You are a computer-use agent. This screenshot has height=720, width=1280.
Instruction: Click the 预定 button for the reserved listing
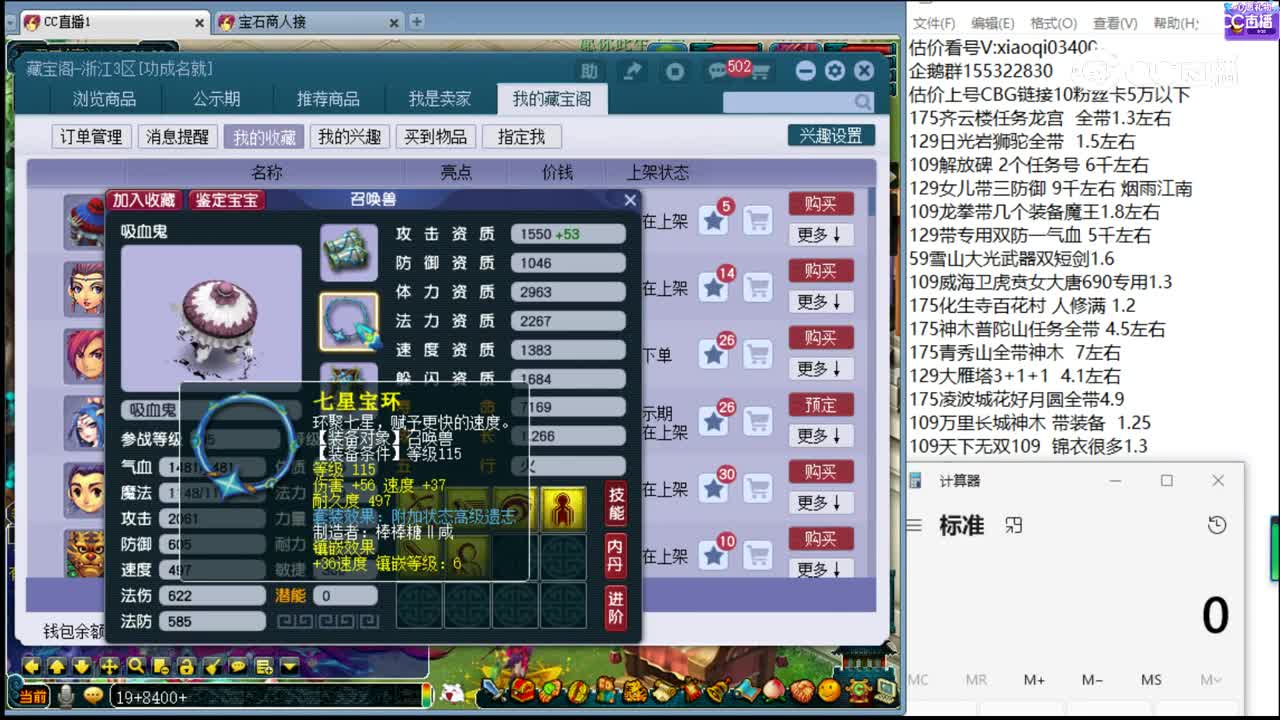[820, 405]
